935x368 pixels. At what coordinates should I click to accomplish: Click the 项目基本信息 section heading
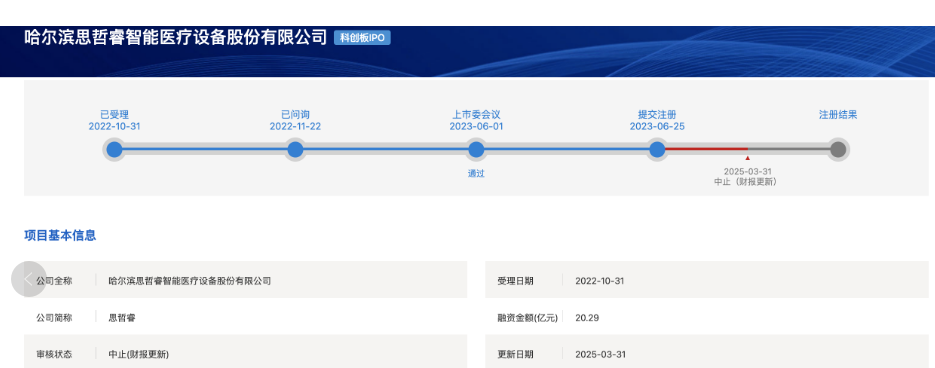pos(60,236)
